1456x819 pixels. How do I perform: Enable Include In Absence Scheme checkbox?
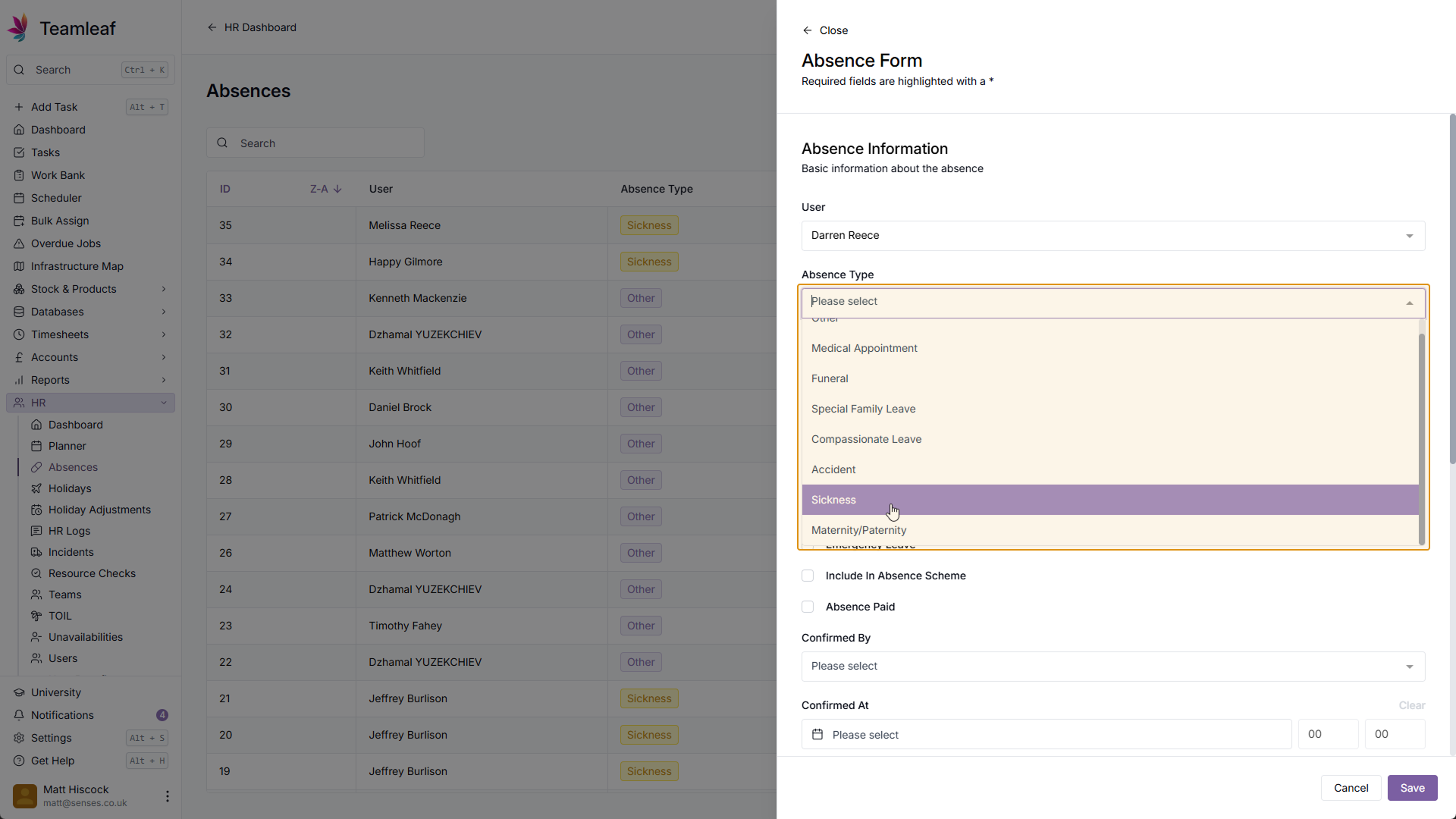(x=808, y=576)
